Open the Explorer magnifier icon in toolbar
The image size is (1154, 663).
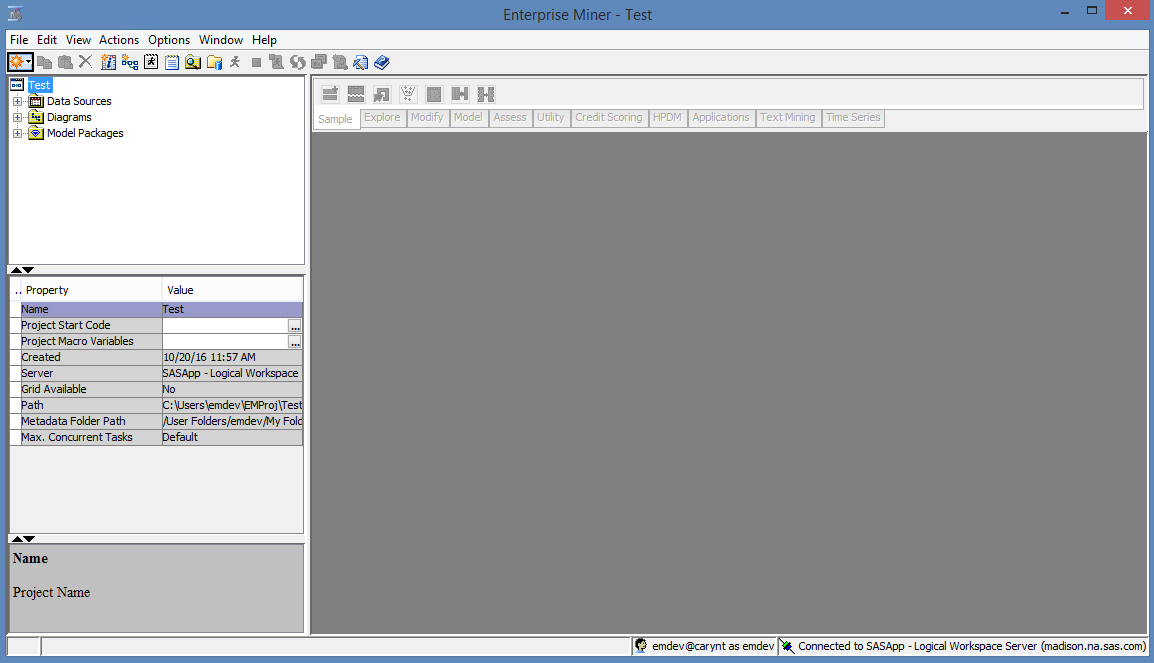tap(193, 62)
